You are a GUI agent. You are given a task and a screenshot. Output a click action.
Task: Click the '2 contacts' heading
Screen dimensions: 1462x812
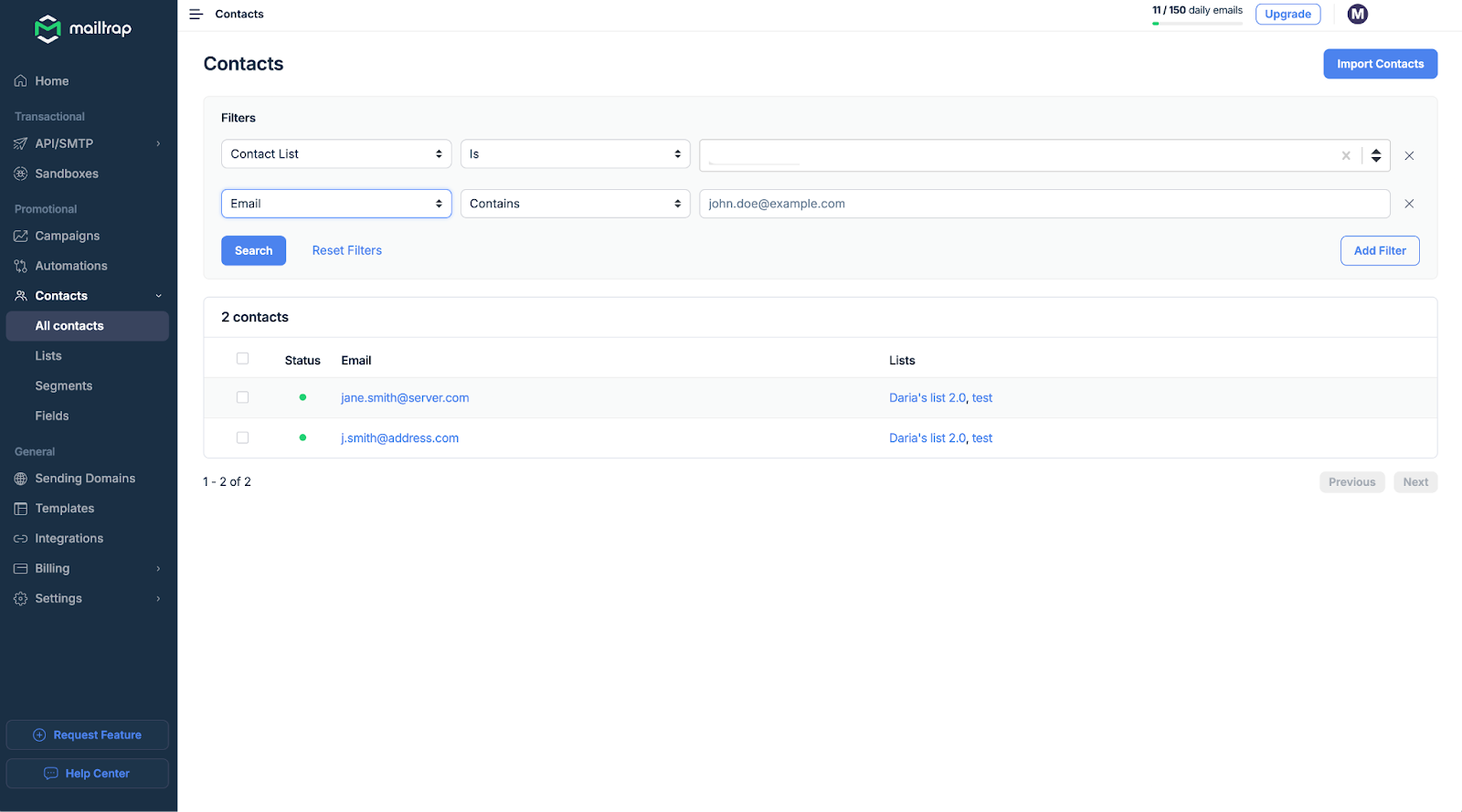tap(255, 317)
